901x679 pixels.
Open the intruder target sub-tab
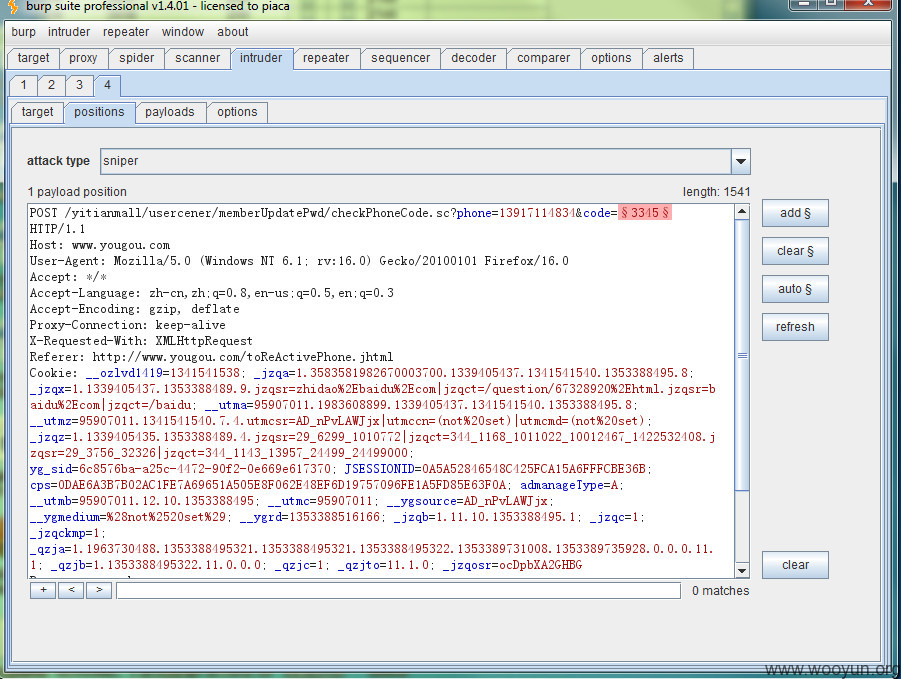(37, 112)
